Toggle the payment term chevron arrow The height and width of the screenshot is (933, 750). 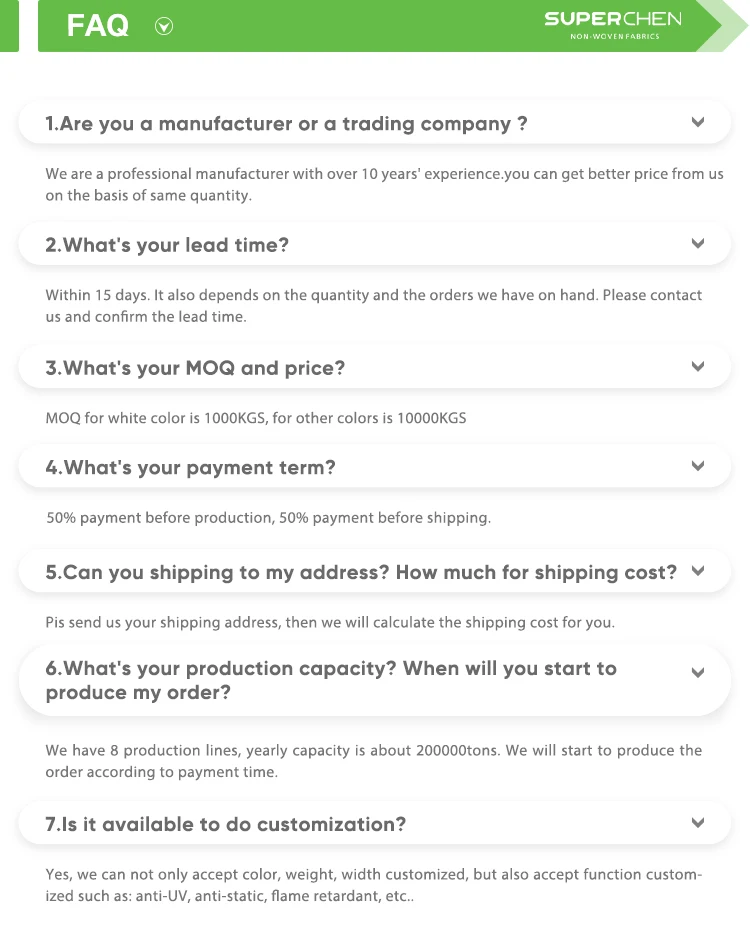[x=698, y=466]
